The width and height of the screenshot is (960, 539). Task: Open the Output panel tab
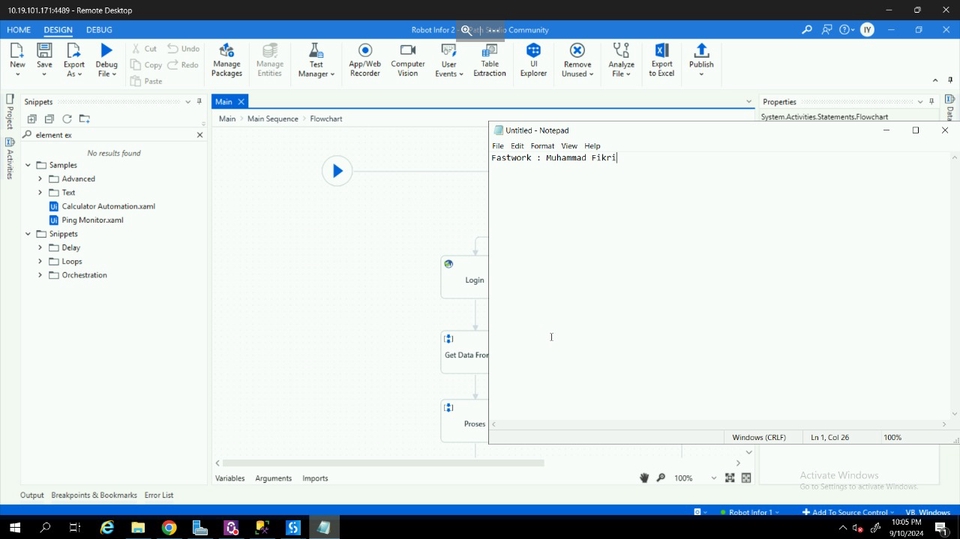pos(32,495)
